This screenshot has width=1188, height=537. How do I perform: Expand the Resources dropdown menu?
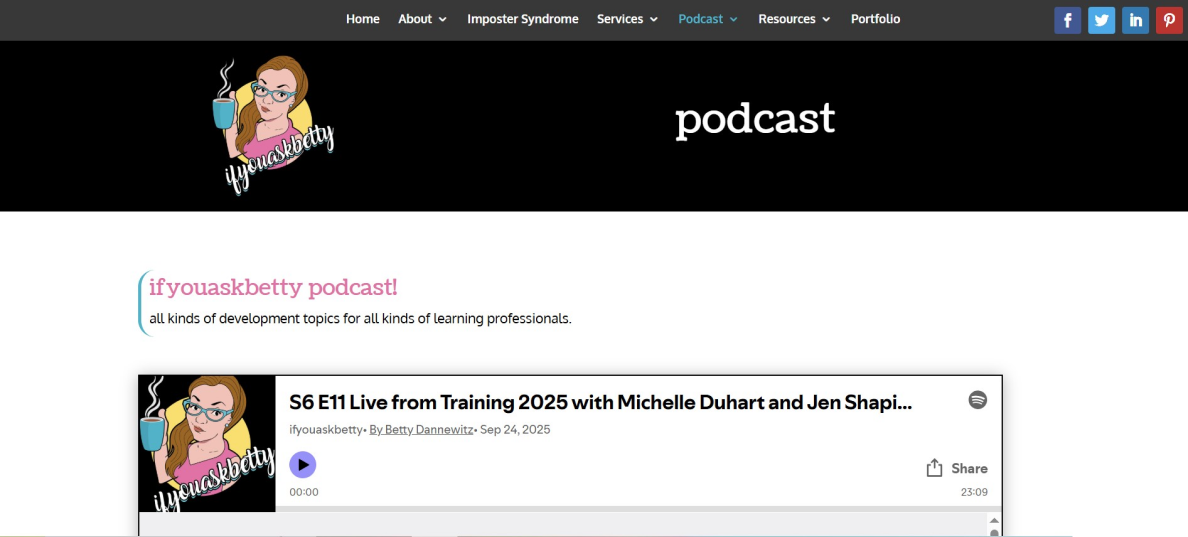coord(794,19)
